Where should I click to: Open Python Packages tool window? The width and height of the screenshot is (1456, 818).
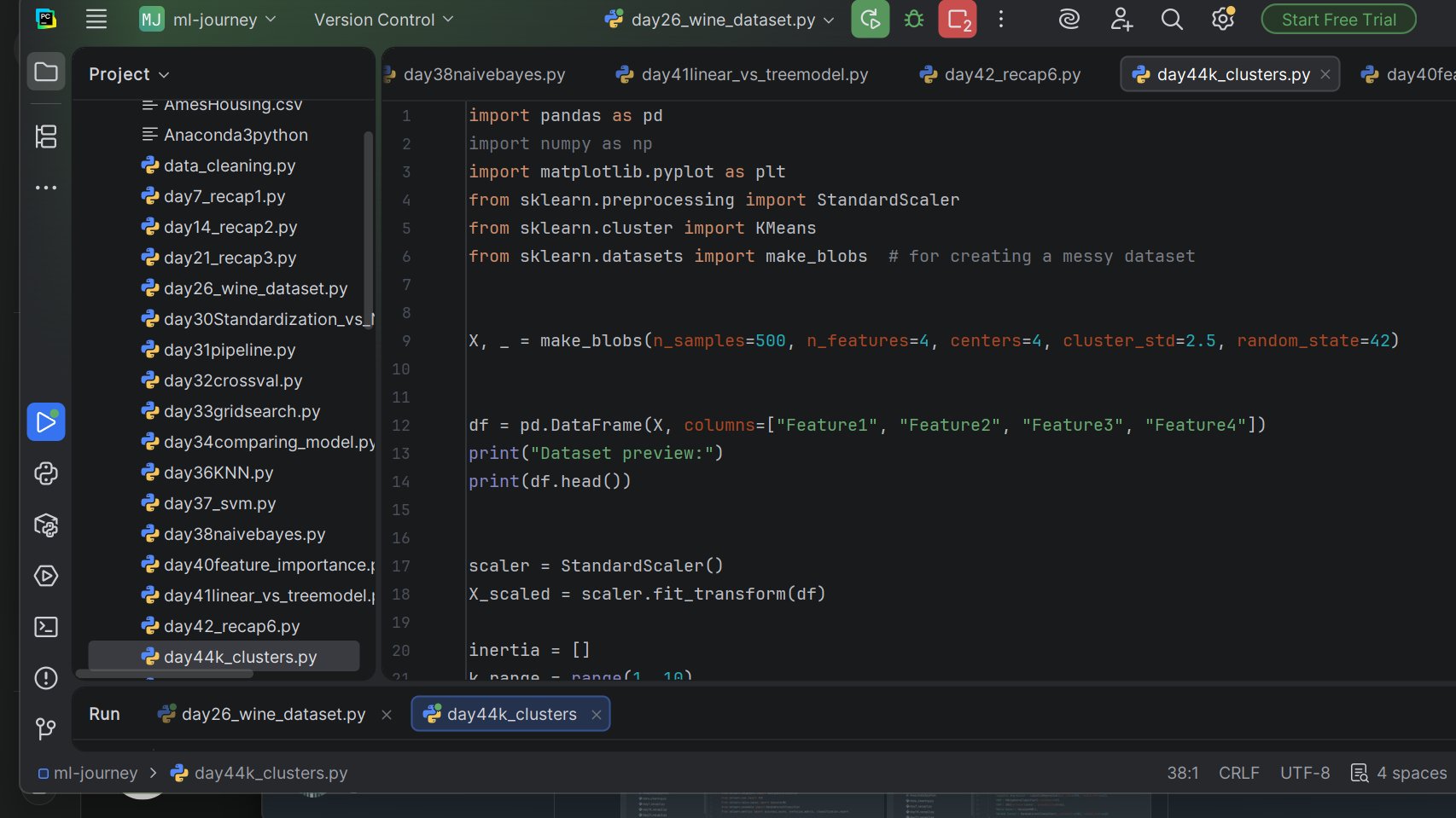click(46, 525)
